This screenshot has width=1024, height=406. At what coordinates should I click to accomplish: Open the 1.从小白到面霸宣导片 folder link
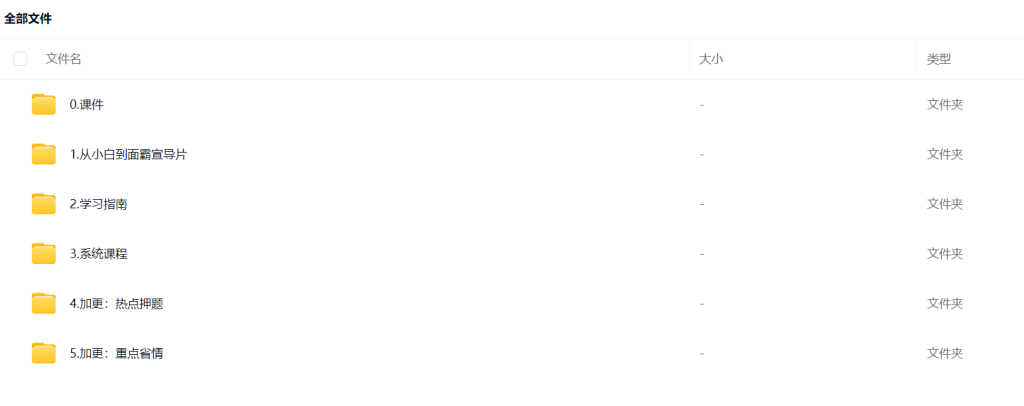click(x=129, y=155)
